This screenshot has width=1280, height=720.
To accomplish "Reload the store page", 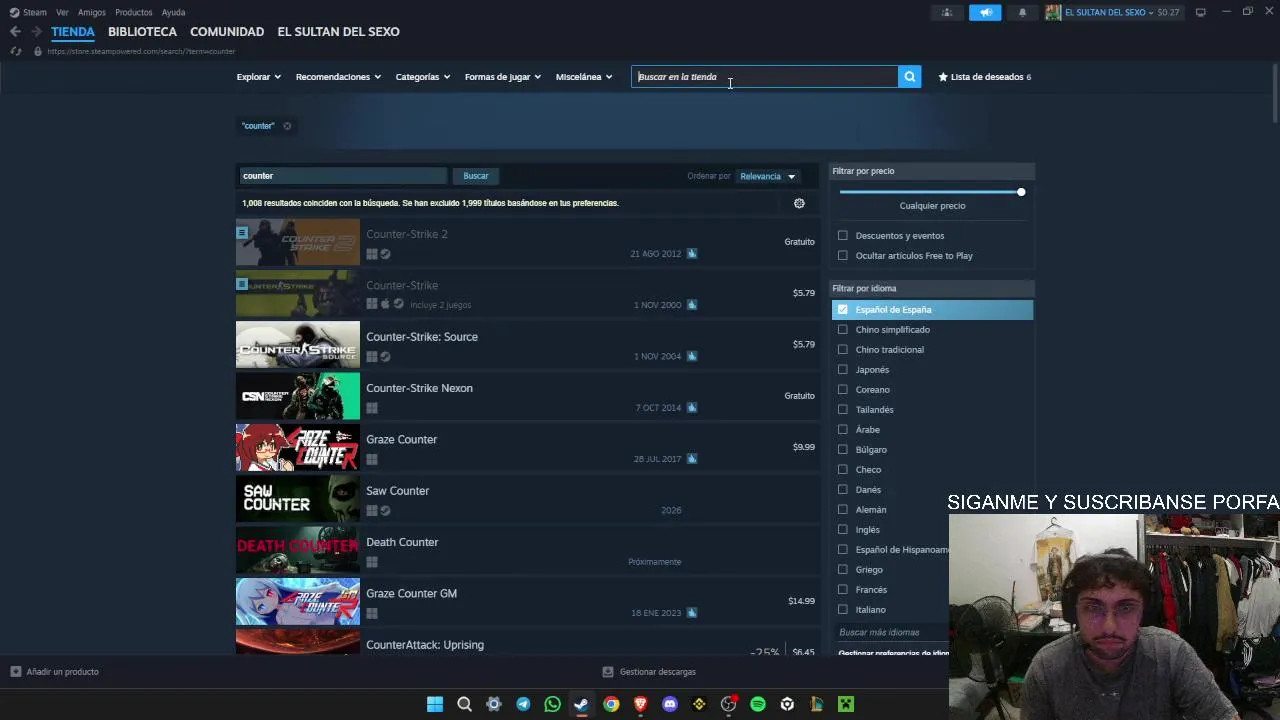I will click(x=15, y=51).
